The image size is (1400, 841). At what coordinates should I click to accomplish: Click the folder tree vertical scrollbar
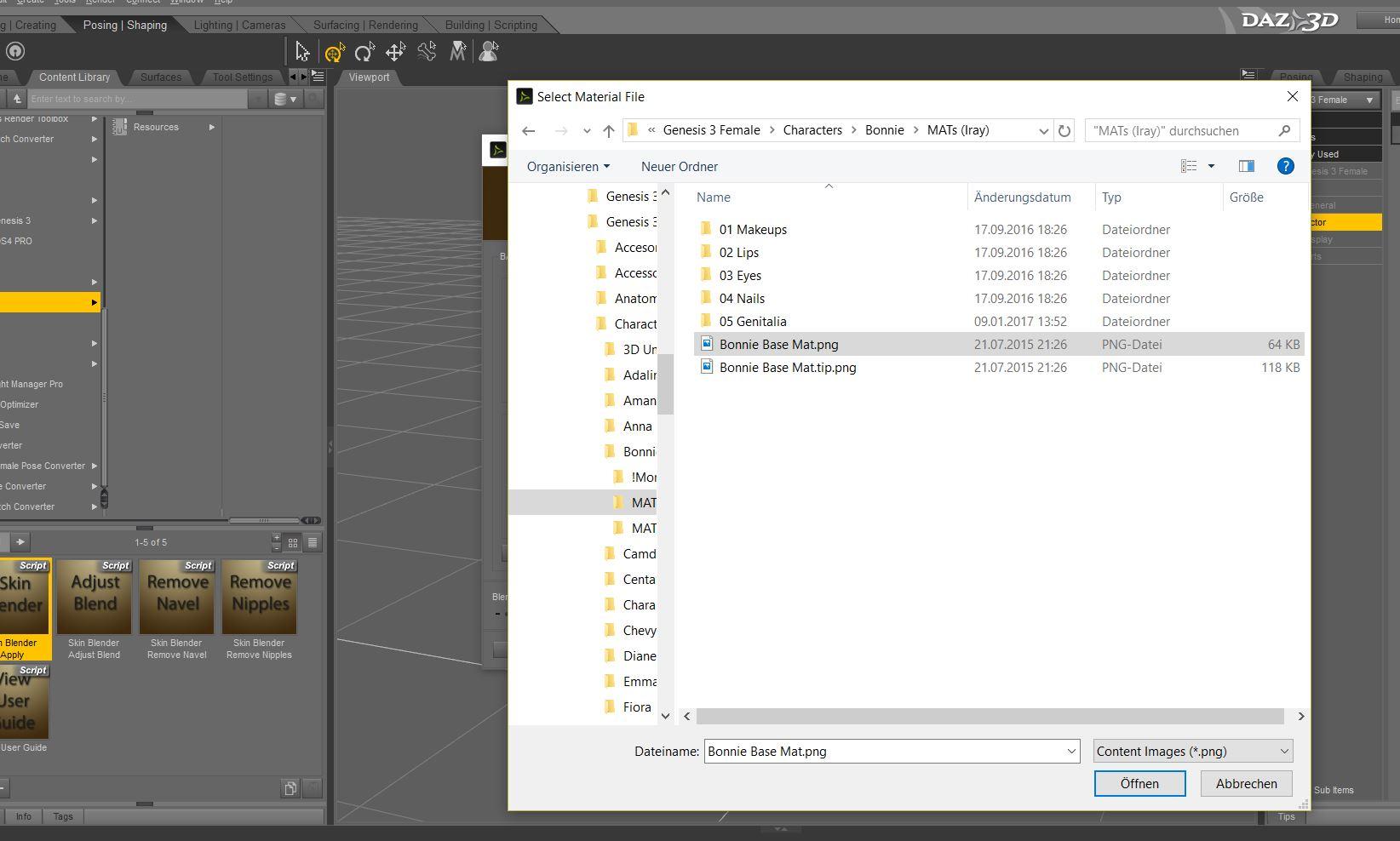pos(666,385)
